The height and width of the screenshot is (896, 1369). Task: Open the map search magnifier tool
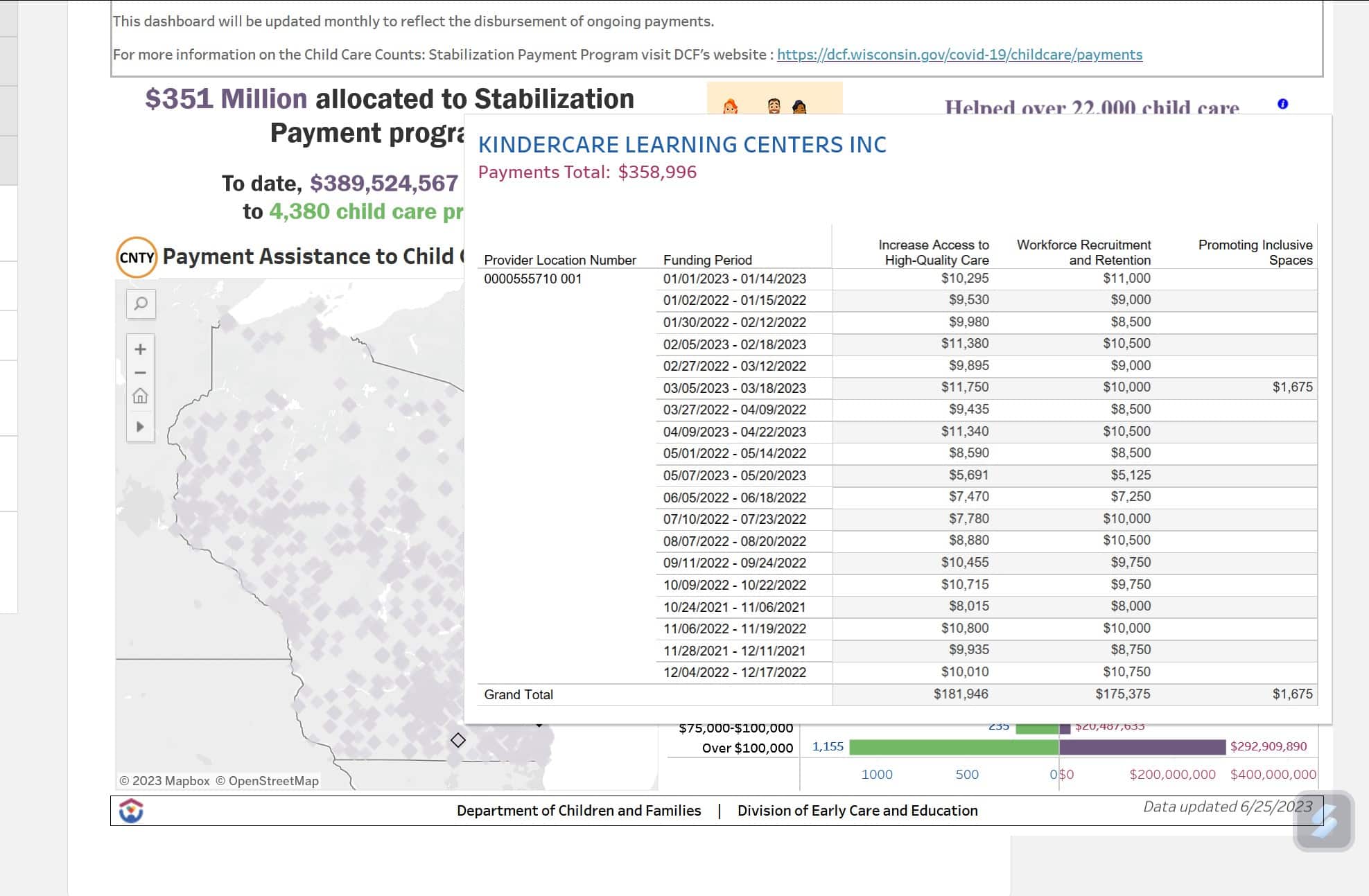(x=141, y=304)
